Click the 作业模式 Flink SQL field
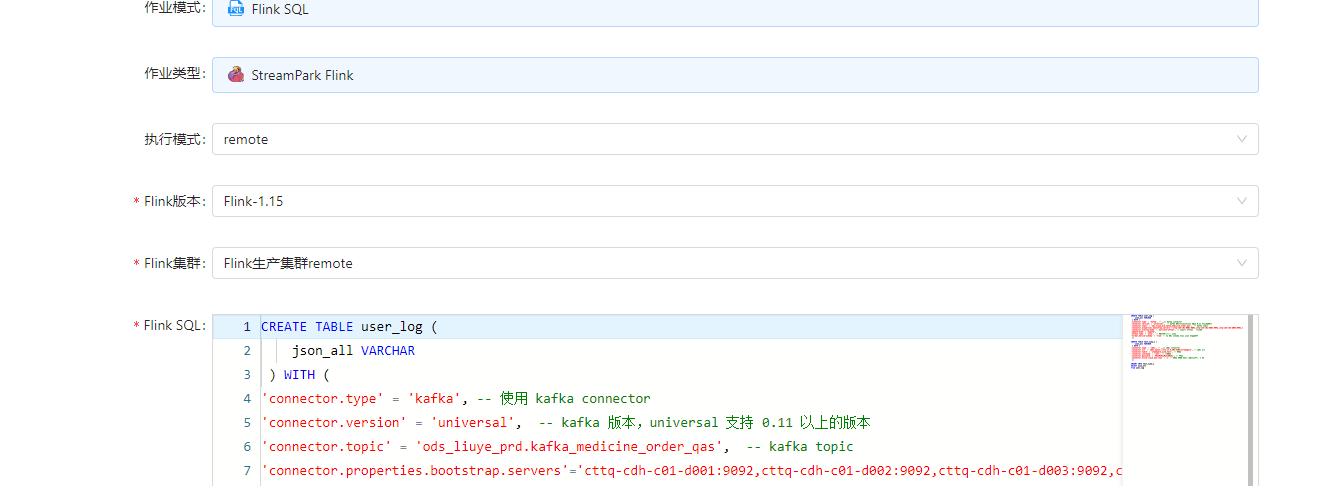The height and width of the screenshot is (486, 1333). (x=735, y=11)
